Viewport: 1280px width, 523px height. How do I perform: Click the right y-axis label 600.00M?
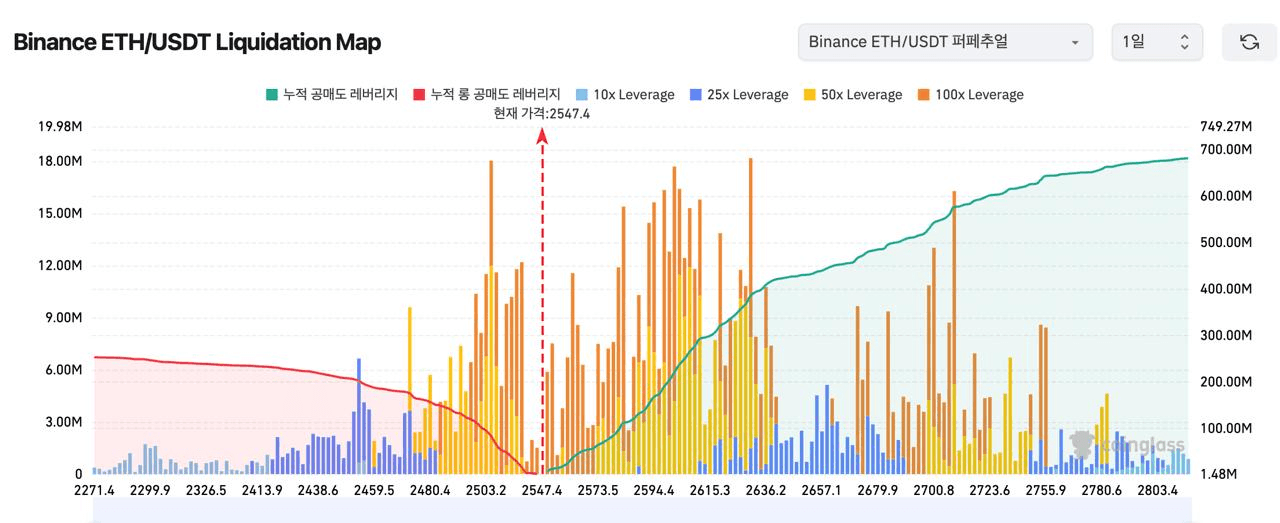pos(1226,196)
